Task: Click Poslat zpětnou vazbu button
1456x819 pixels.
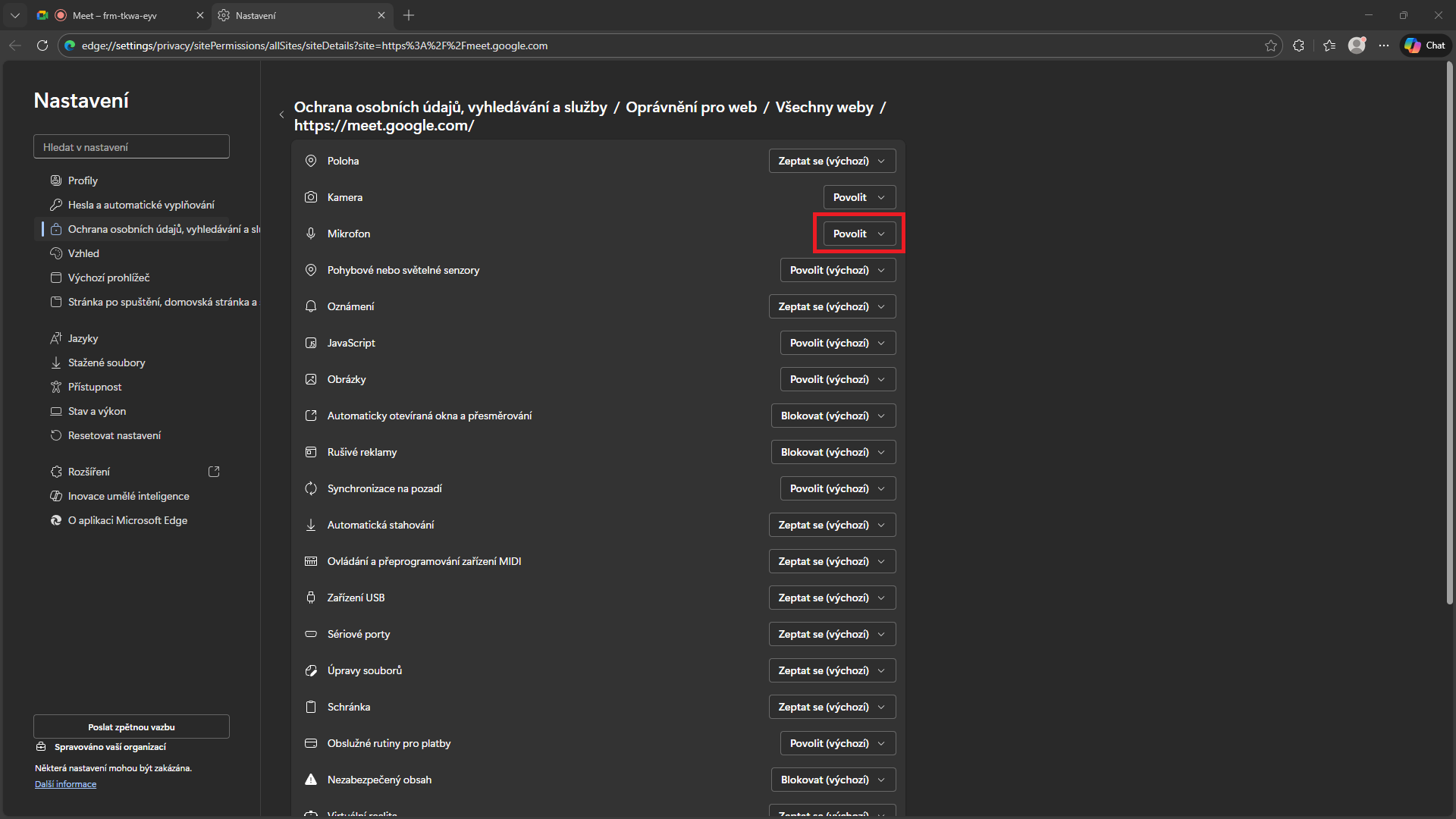Action: (x=131, y=726)
